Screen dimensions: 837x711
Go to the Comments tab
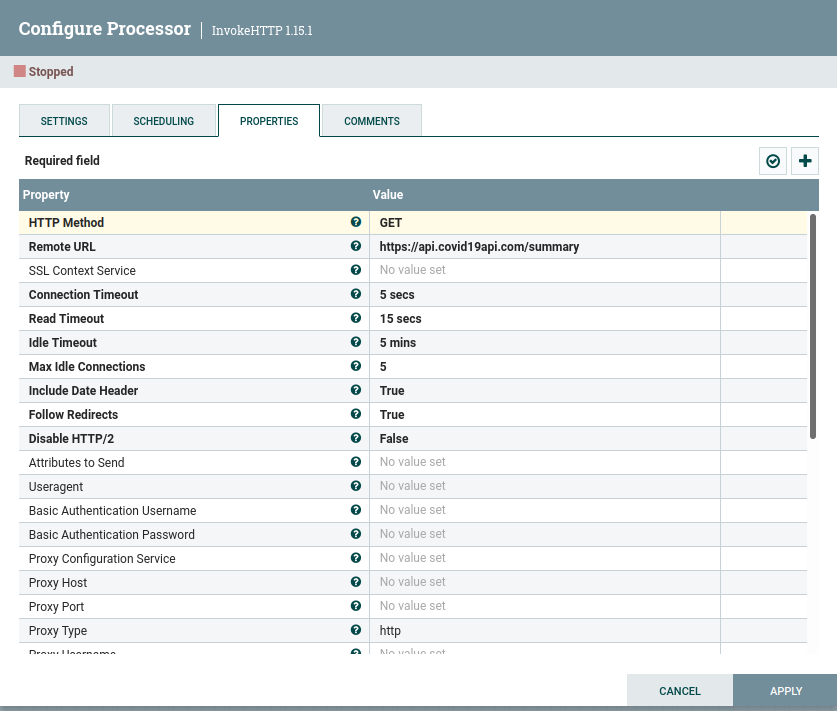click(x=372, y=121)
